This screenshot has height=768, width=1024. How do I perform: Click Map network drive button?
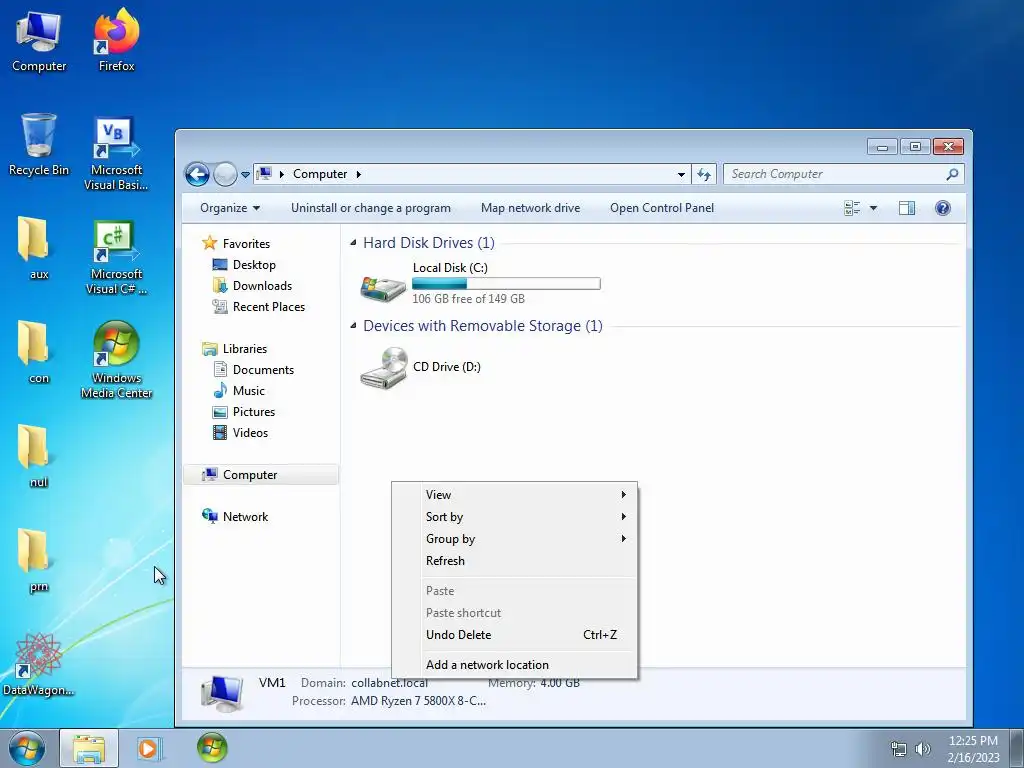click(x=530, y=208)
